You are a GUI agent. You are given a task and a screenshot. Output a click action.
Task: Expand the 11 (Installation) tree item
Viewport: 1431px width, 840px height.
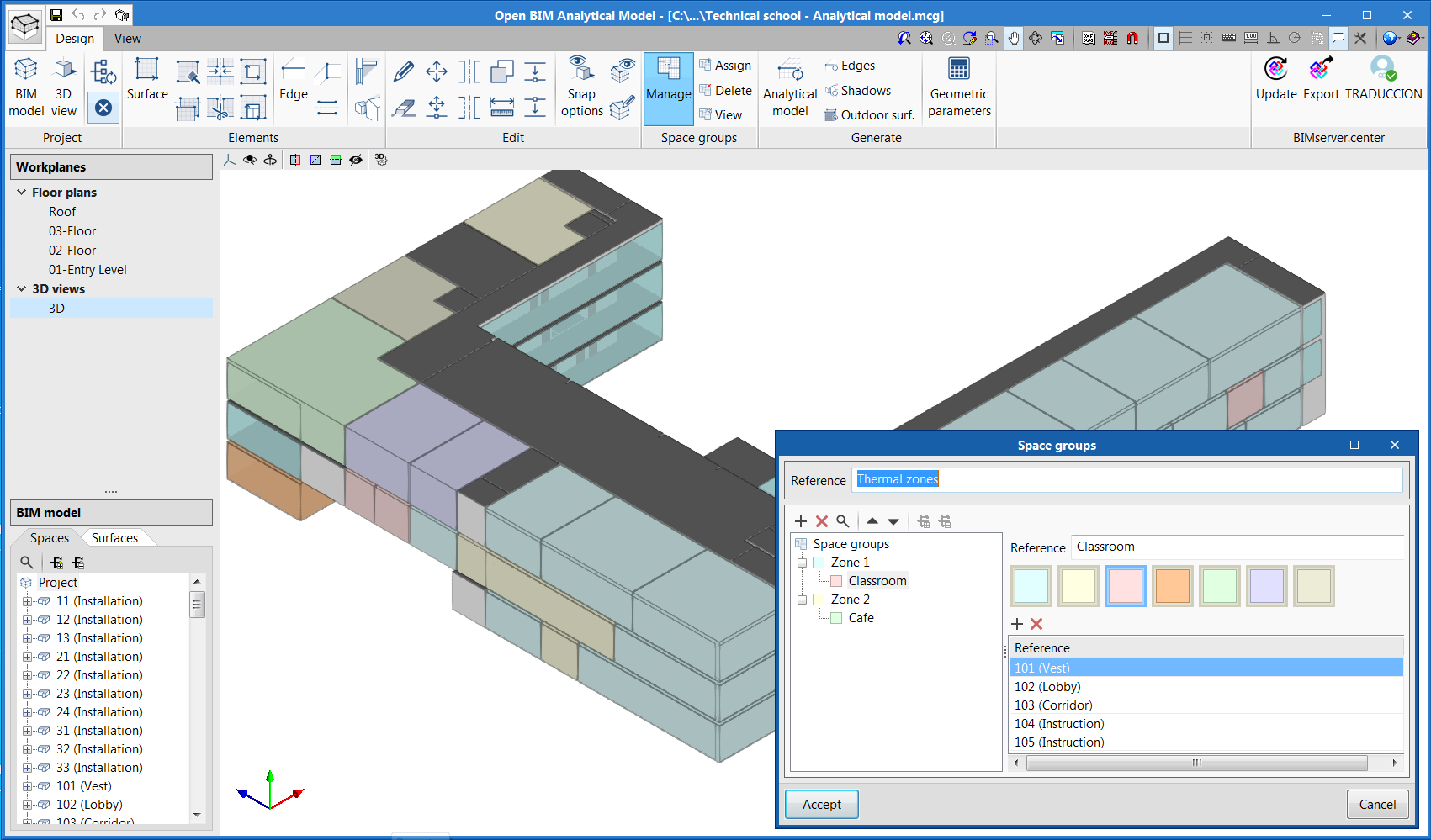(26, 600)
